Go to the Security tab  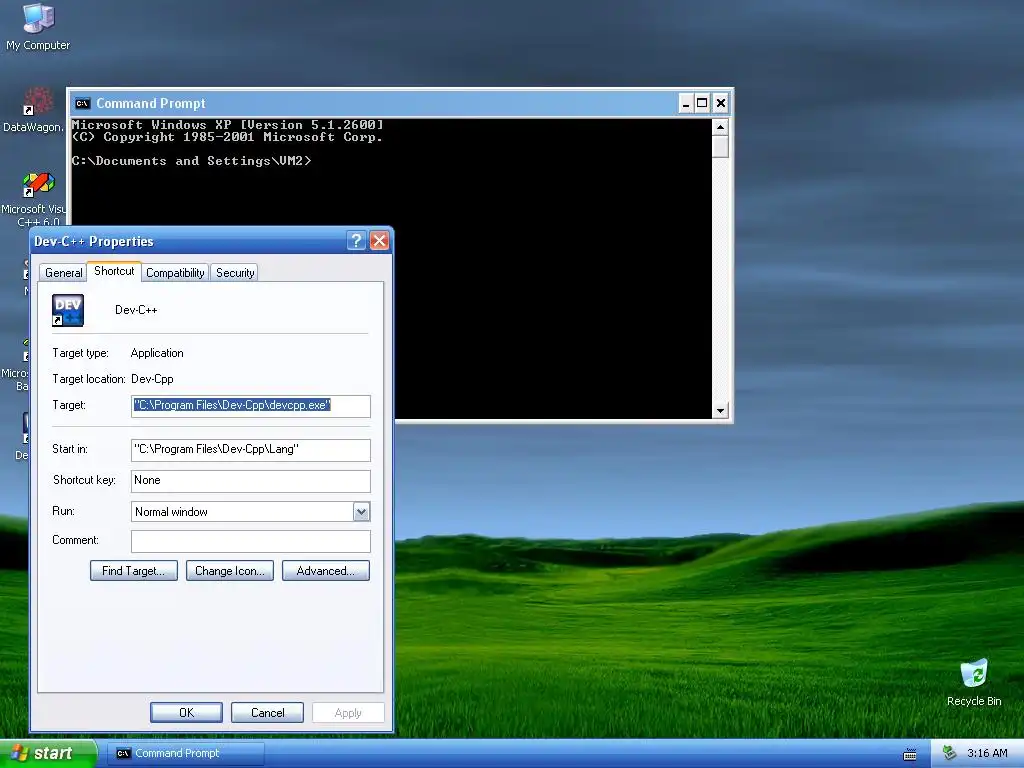235,272
